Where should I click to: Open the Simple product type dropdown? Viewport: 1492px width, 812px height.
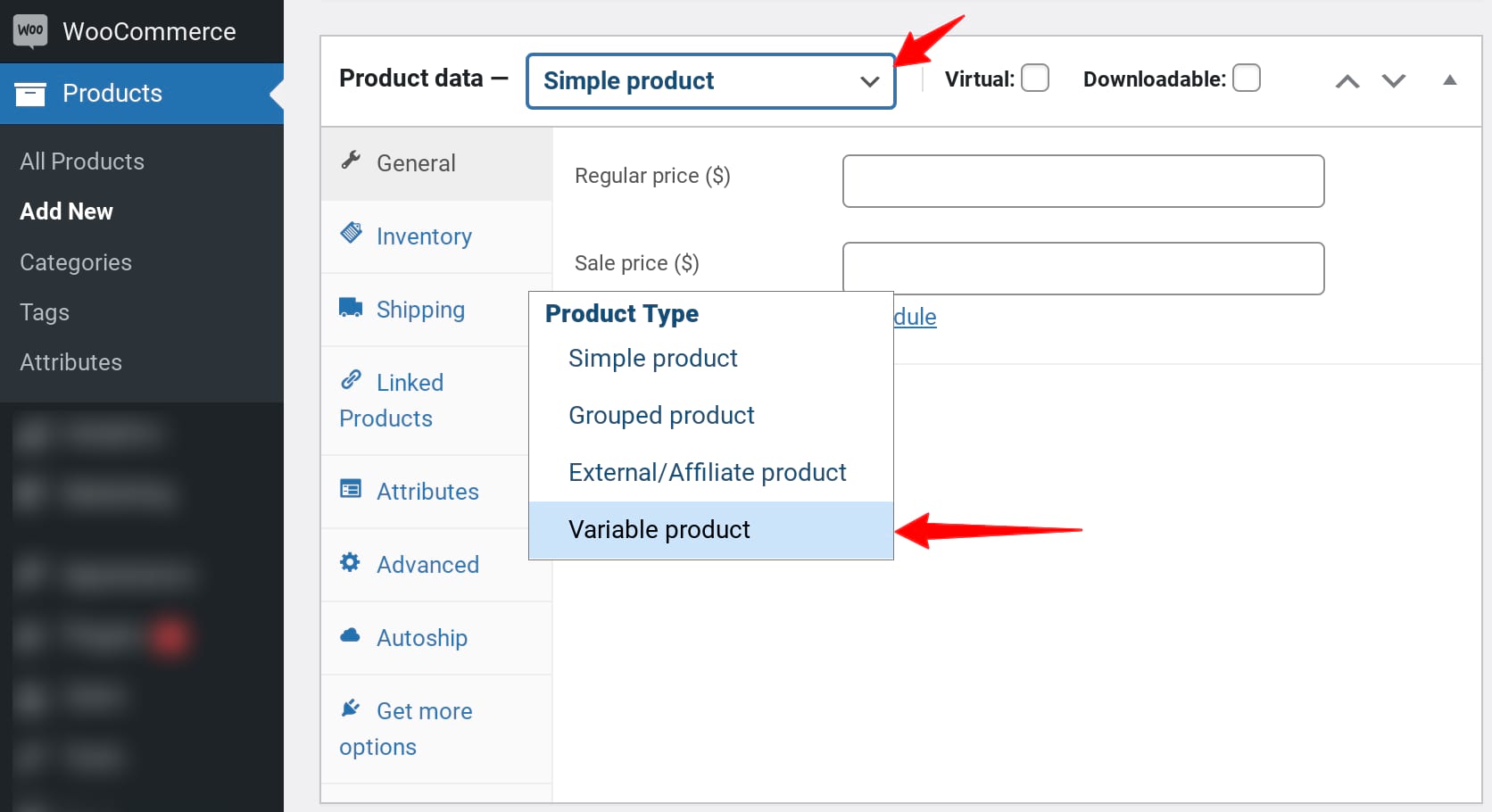710,81
